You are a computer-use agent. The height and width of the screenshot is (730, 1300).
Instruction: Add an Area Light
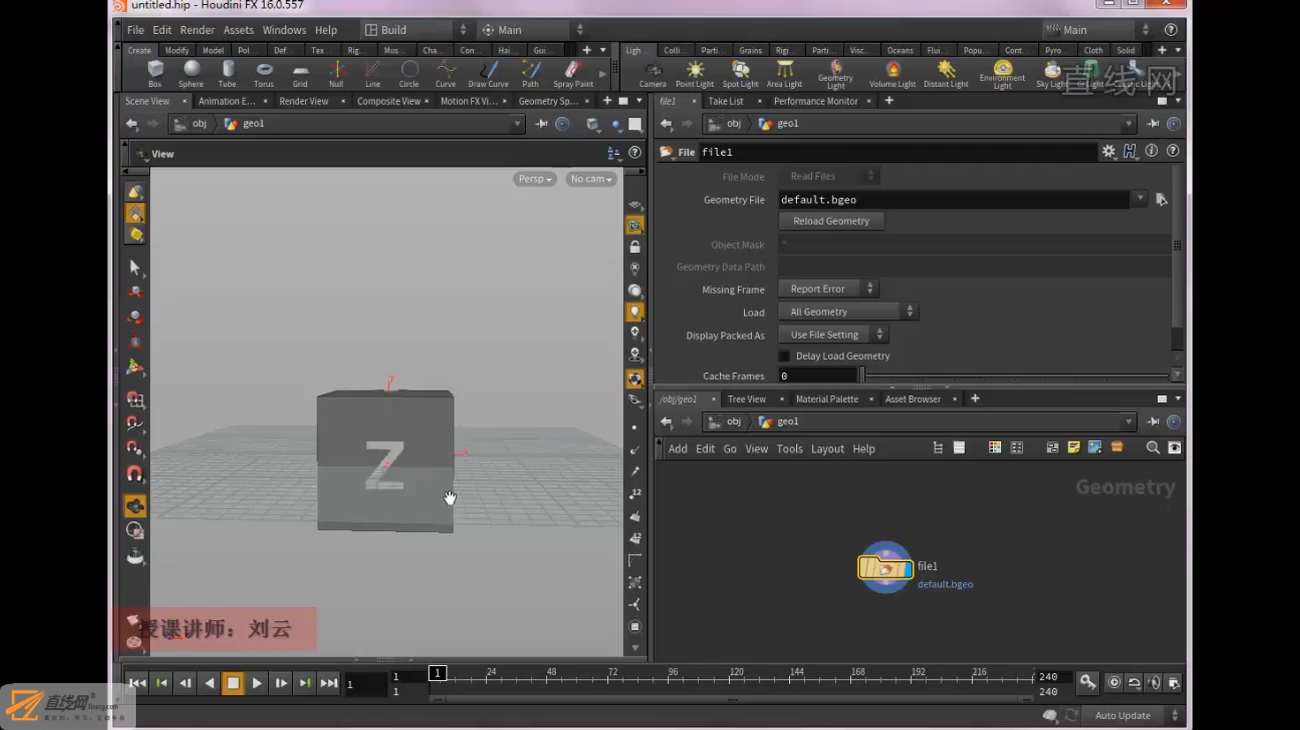tap(784, 73)
